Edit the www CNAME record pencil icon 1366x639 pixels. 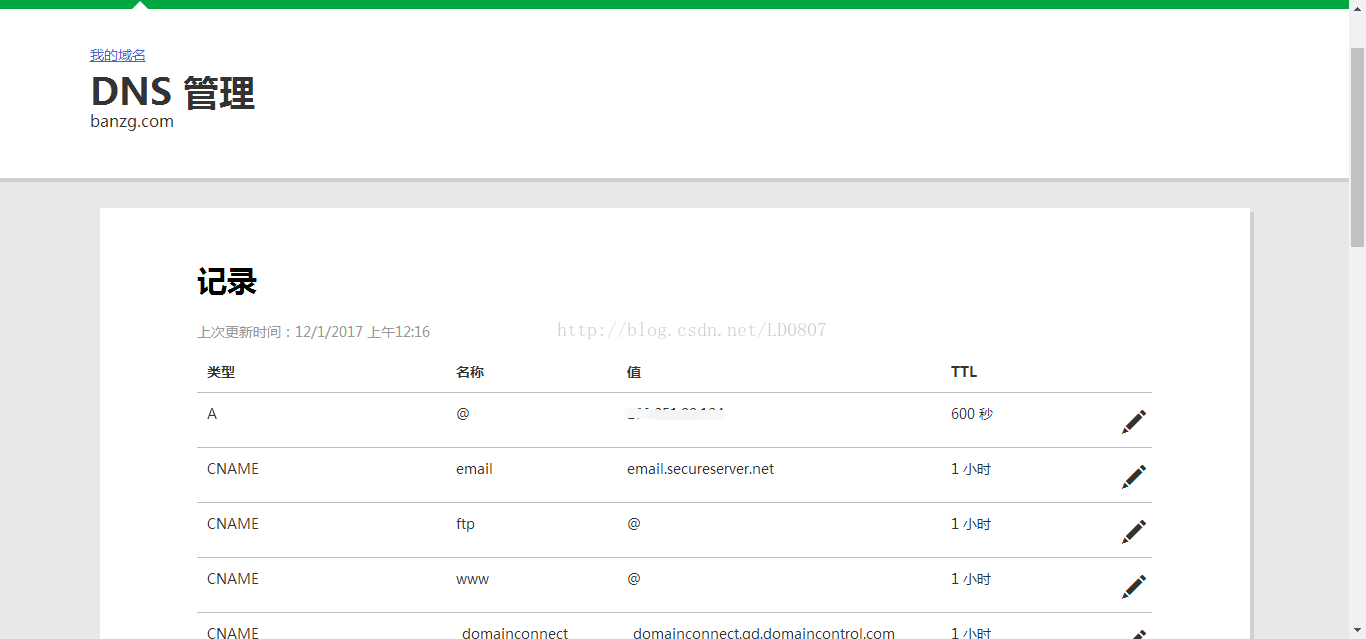[1134, 587]
